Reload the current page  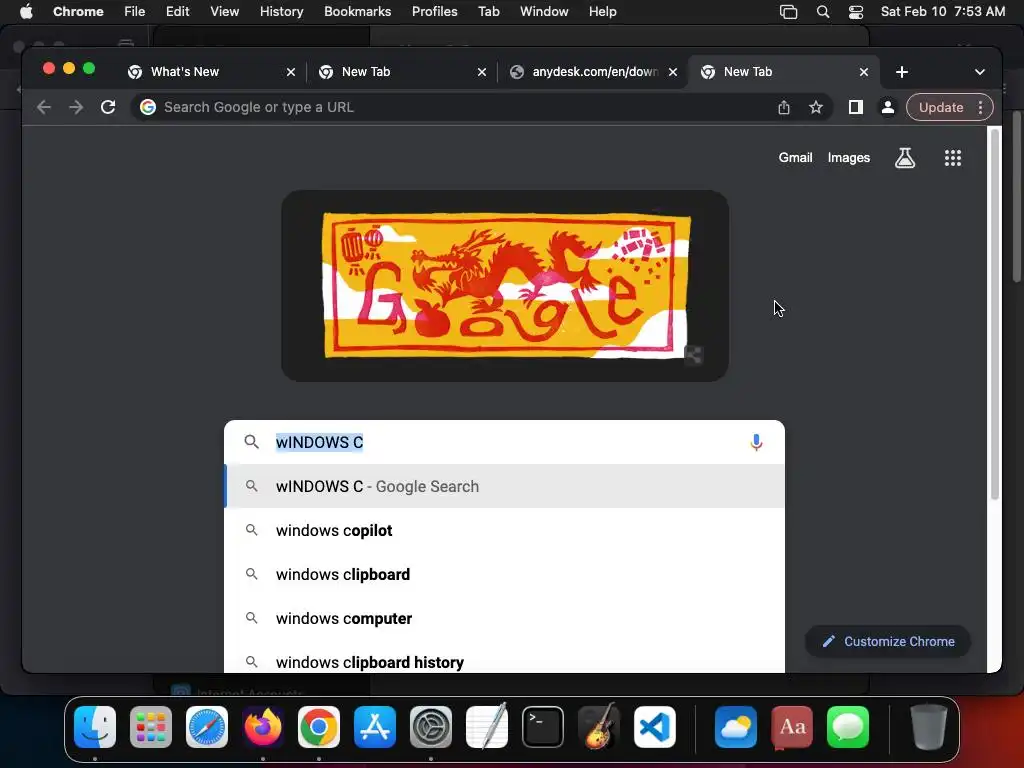pyautogui.click(x=108, y=107)
